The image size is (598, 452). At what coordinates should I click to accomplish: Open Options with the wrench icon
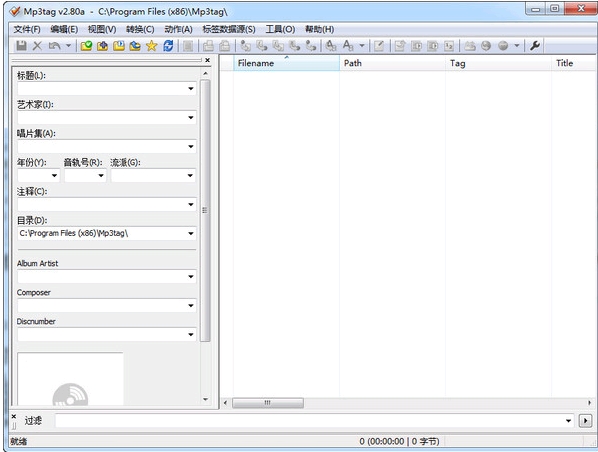tap(535, 46)
